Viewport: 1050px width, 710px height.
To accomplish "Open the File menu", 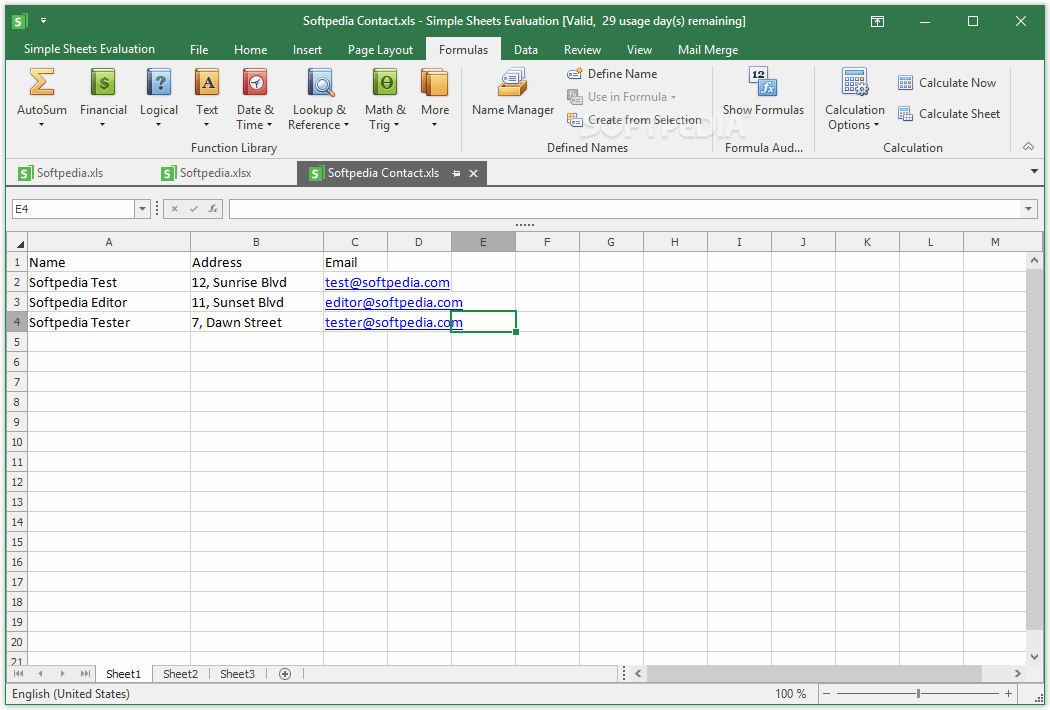I will coord(199,50).
